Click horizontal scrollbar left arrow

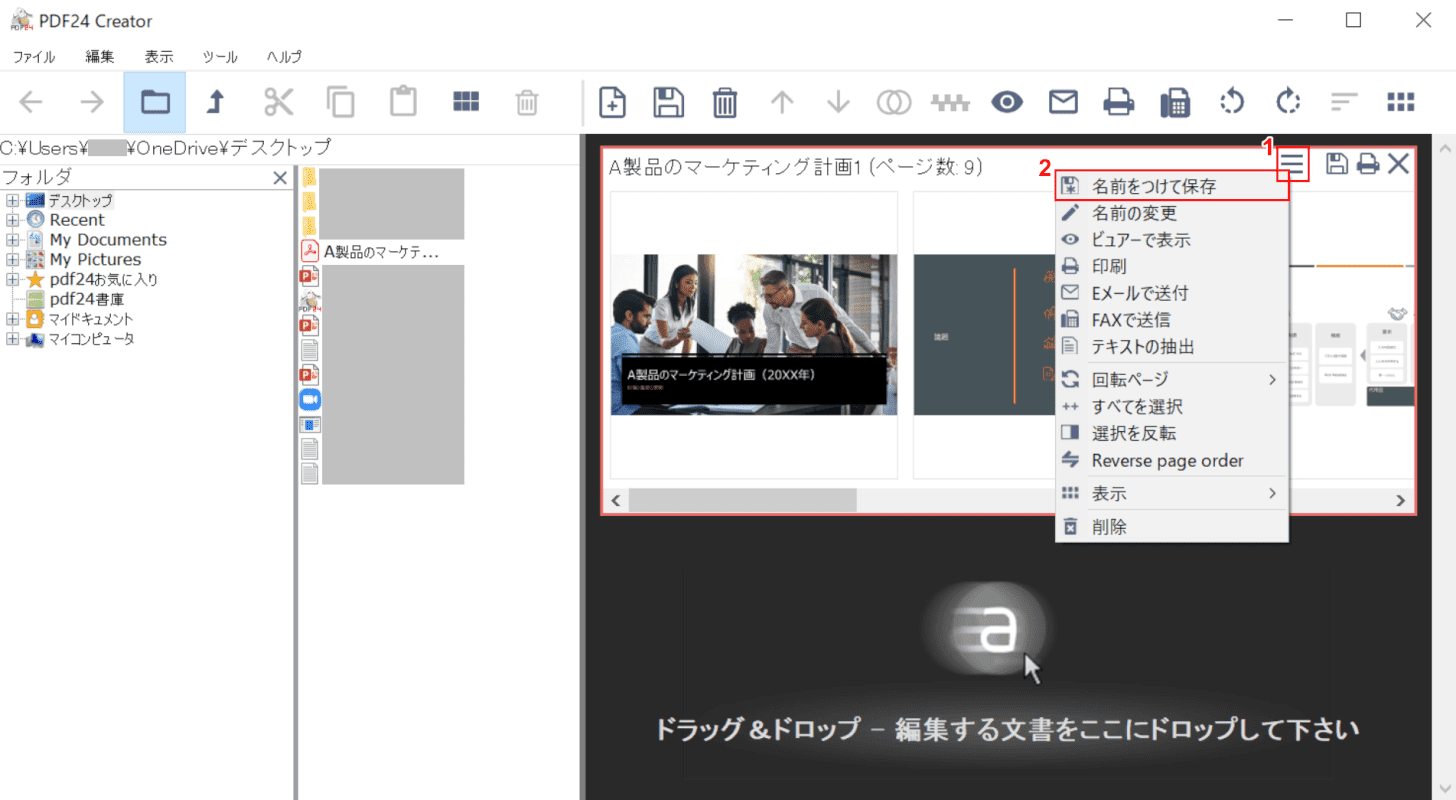pos(616,500)
